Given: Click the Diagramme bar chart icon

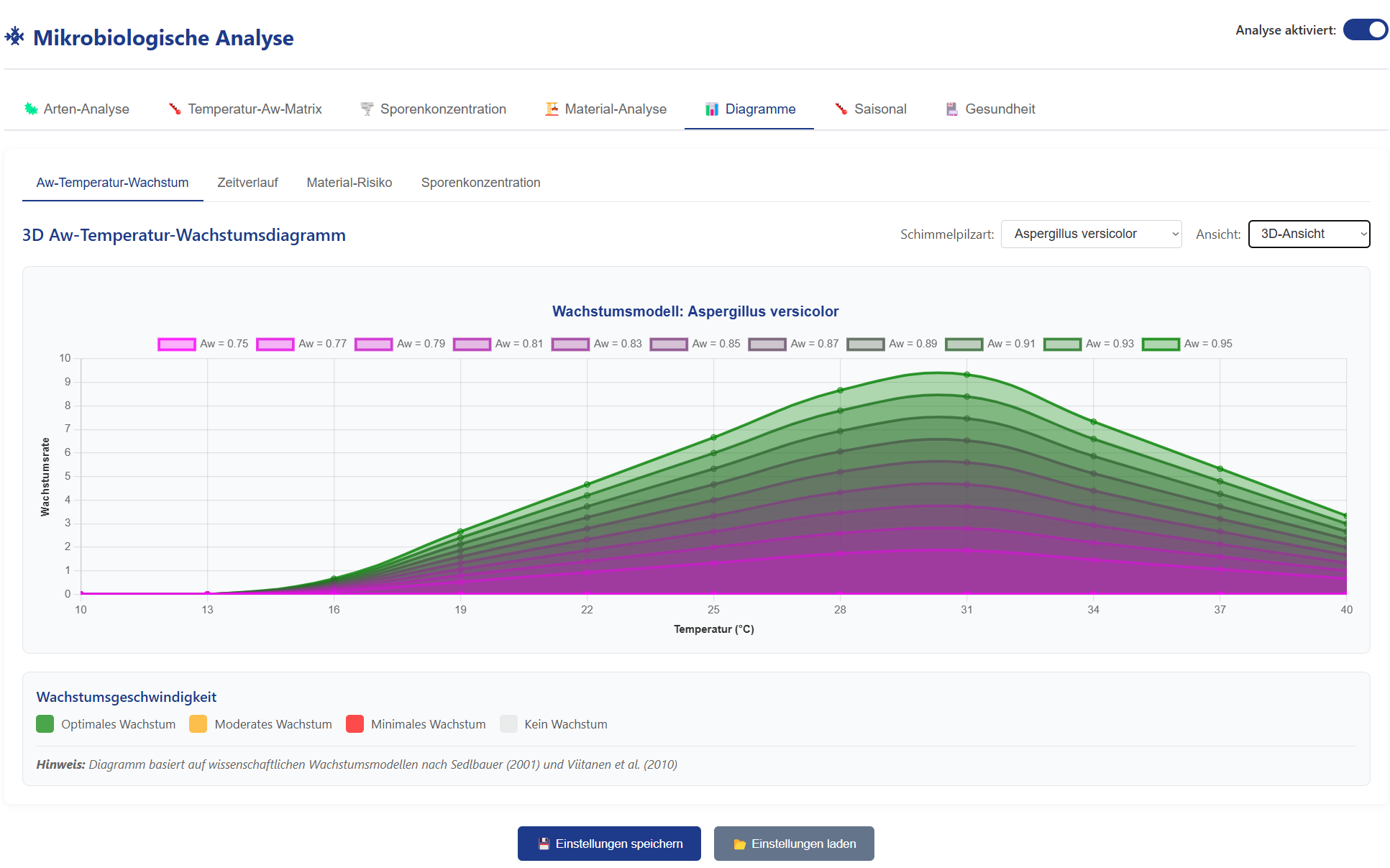Looking at the screenshot, I should [712, 109].
